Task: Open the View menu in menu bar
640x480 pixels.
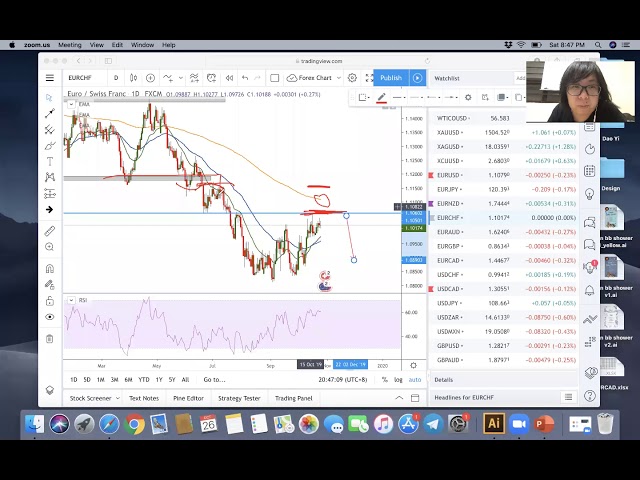Action: pyautogui.click(x=97, y=45)
